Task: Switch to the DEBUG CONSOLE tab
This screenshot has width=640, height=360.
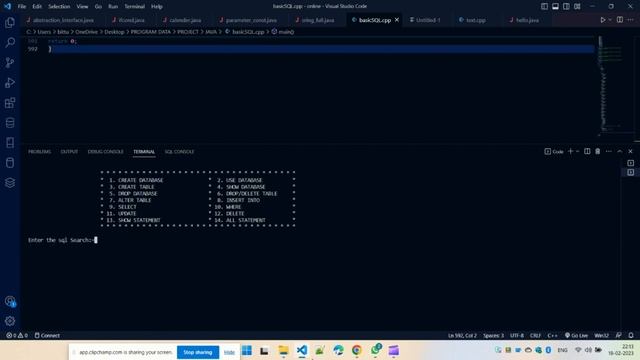Action: point(105,151)
